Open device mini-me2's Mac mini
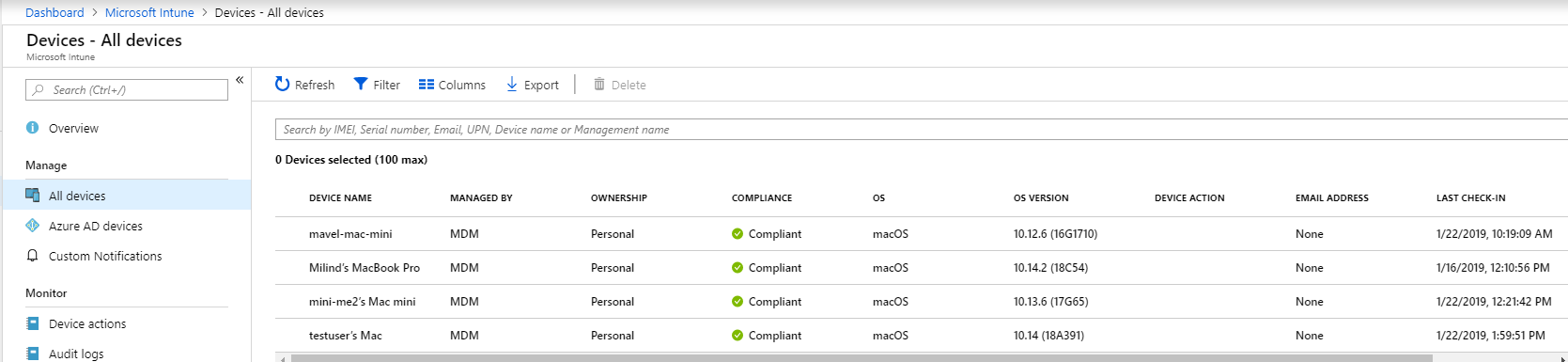The image size is (1568, 362). [x=362, y=302]
